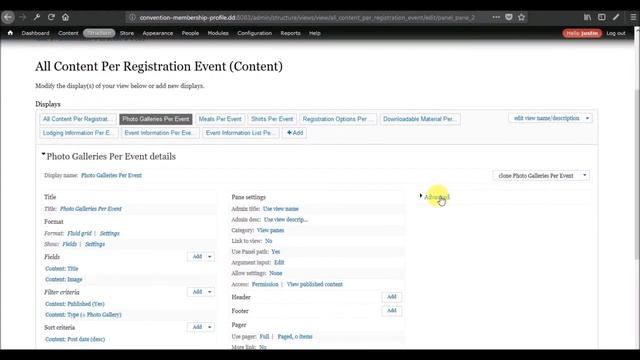
Task: Edit Argument input link
Action: point(279,262)
